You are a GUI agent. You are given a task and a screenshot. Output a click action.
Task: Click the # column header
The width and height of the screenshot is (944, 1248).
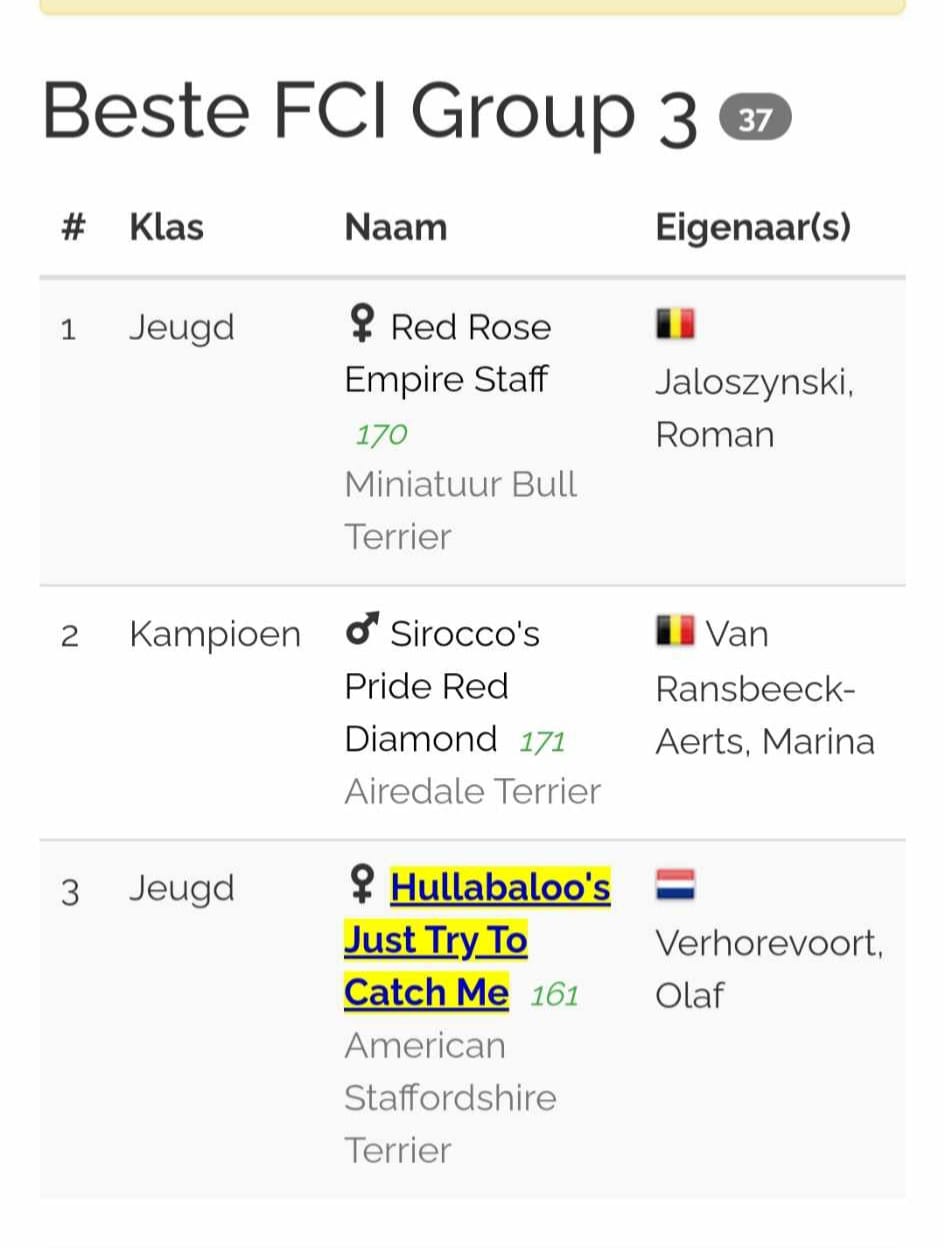(x=72, y=227)
